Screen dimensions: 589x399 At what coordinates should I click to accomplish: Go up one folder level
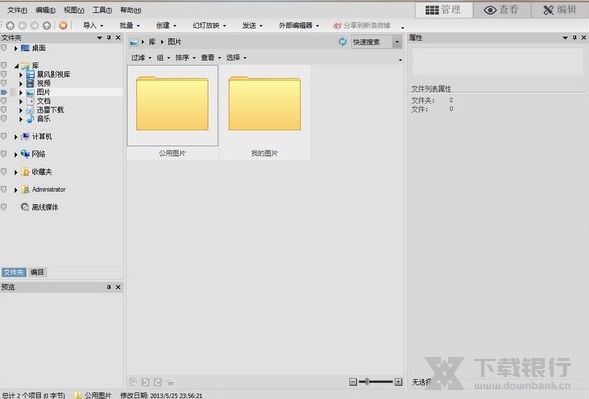(47, 26)
